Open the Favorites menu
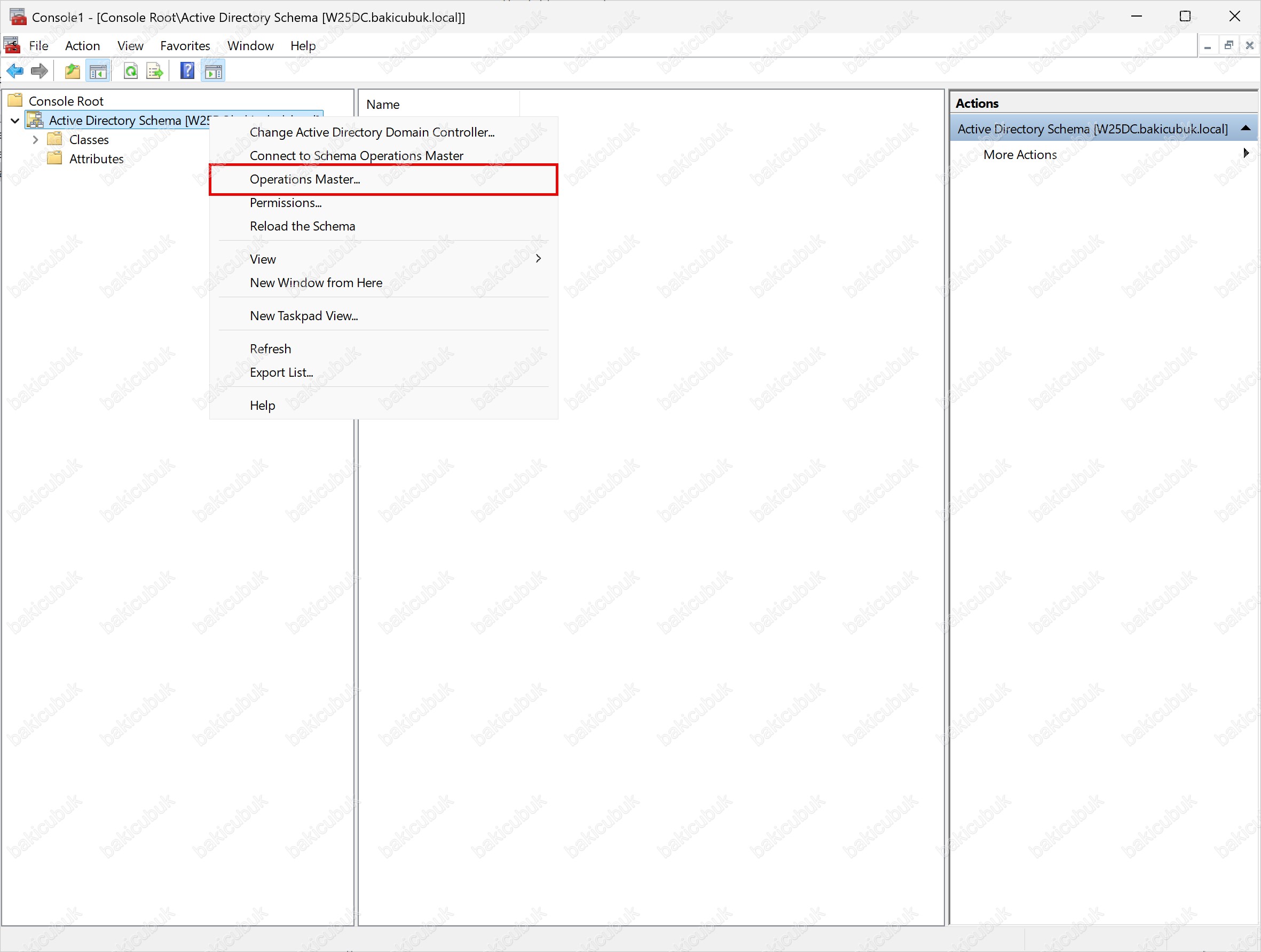This screenshot has width=1261, height=952. pyautogui.click(x=185, y=45)
